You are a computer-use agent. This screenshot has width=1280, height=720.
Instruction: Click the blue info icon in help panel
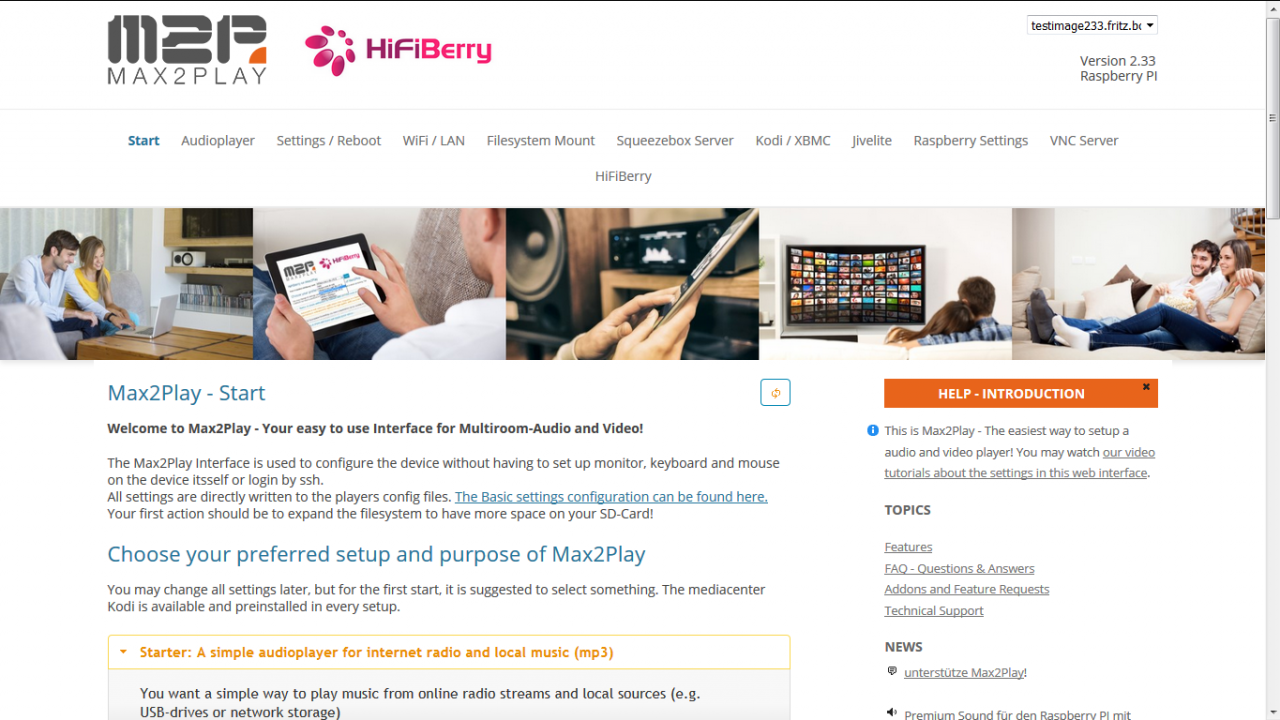(x=873, y=431)
